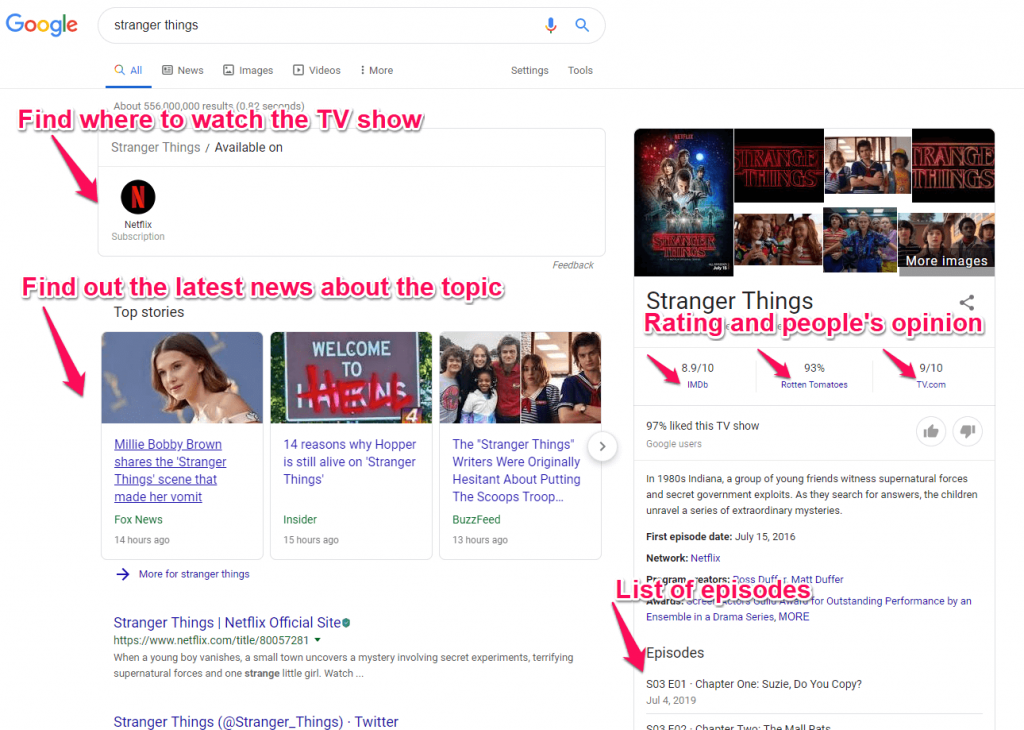This screenshot has height=730, width=1024.
Task: Click the MORE awards link
Action: point(793,616)
